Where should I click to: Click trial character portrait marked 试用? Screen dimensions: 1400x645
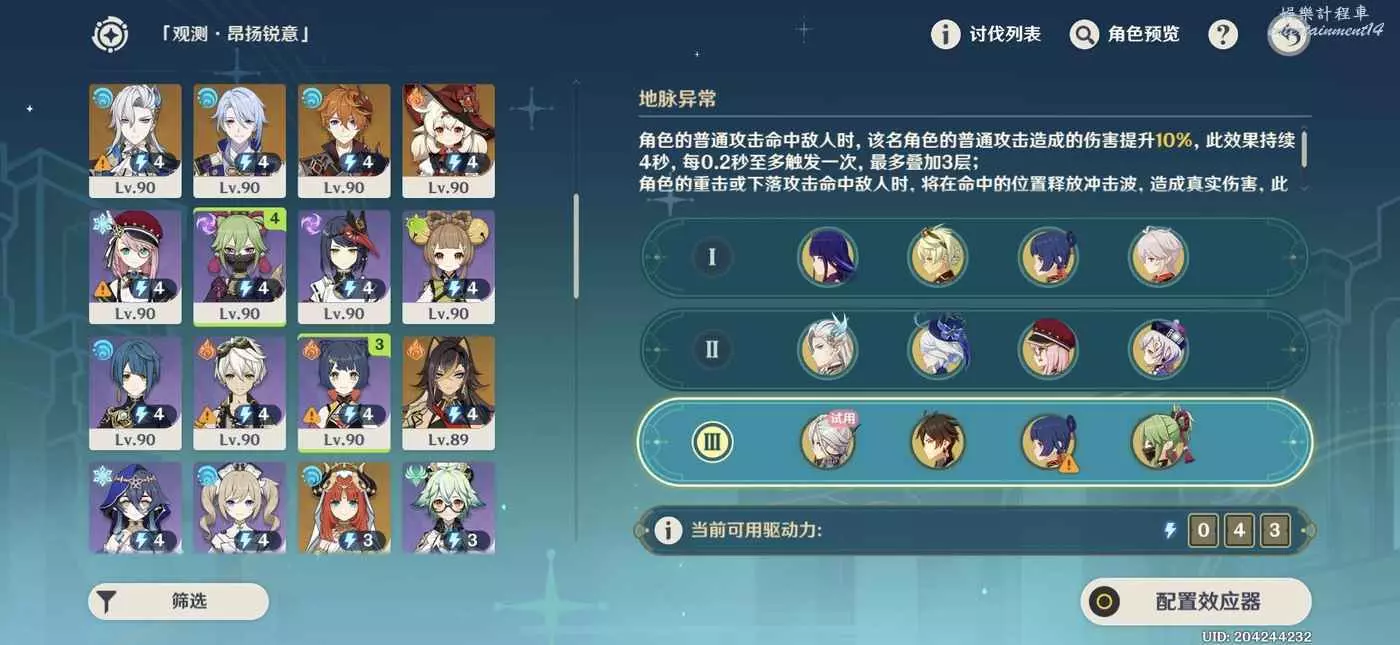(x=827, y=442)
